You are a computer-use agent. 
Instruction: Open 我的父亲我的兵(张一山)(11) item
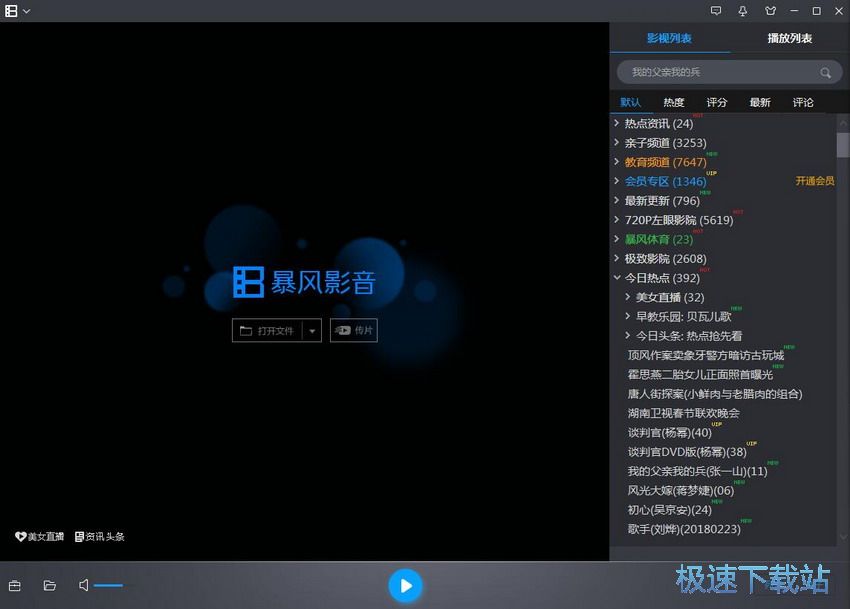698,471
